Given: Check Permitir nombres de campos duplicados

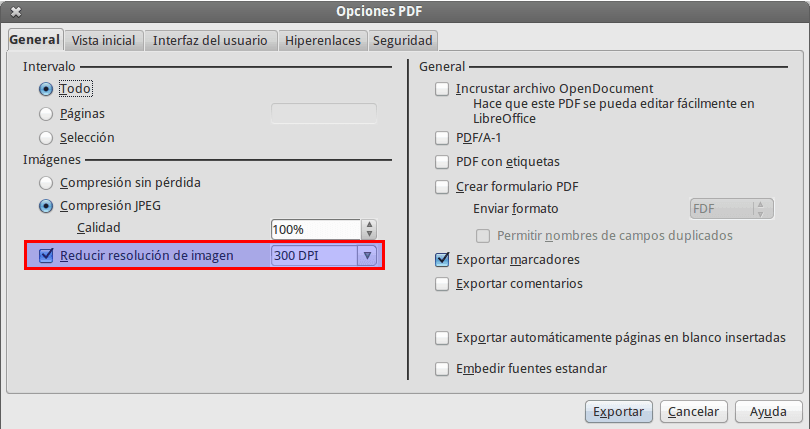Looking at the screenshot, I should (483, 236).
